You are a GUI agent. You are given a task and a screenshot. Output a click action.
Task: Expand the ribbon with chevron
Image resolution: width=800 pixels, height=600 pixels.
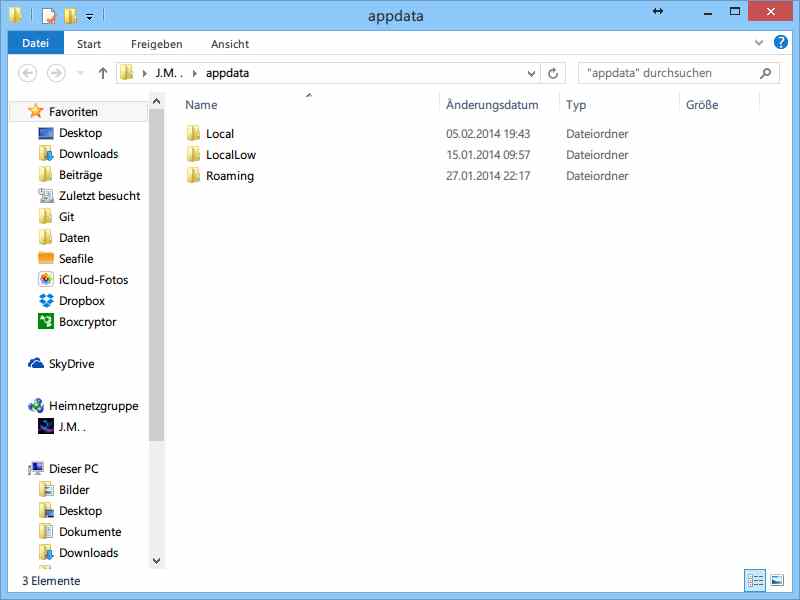759,43
